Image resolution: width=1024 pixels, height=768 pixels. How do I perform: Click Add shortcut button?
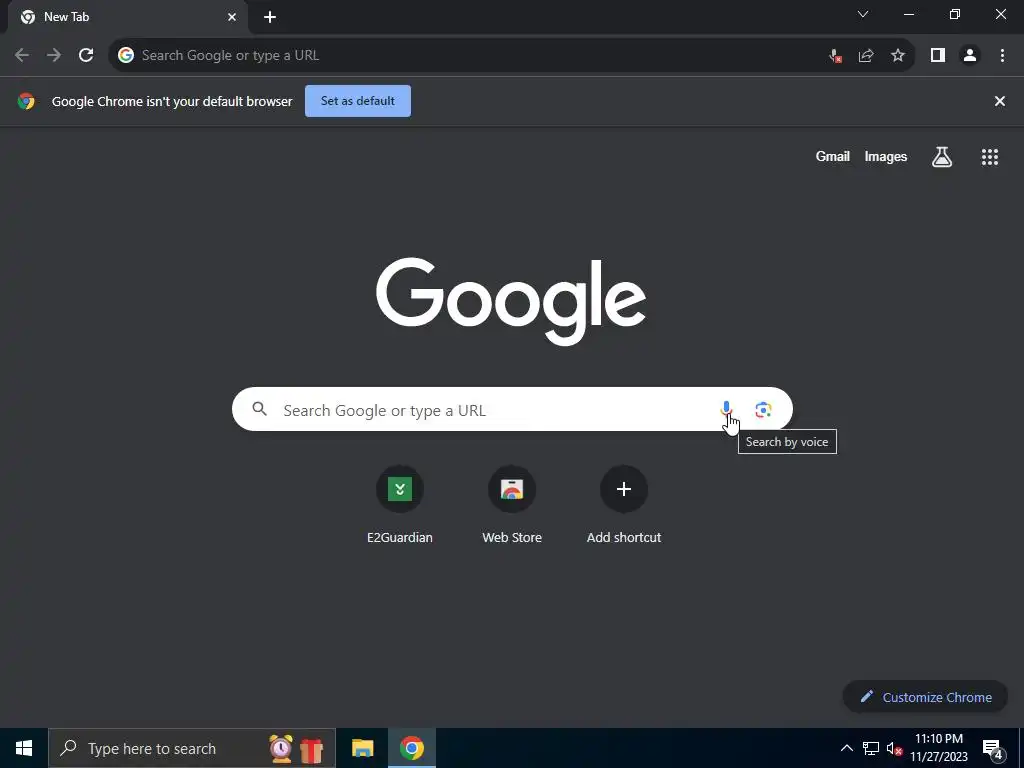tap(624, 504)
